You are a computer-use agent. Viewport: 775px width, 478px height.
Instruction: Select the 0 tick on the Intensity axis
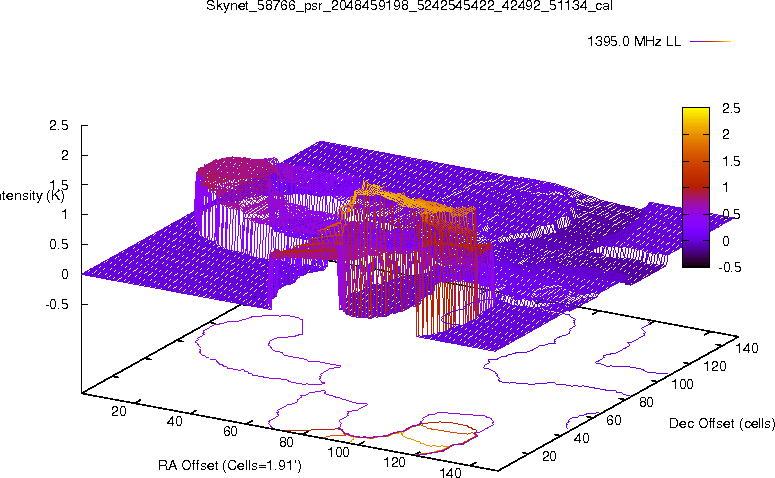65,274
